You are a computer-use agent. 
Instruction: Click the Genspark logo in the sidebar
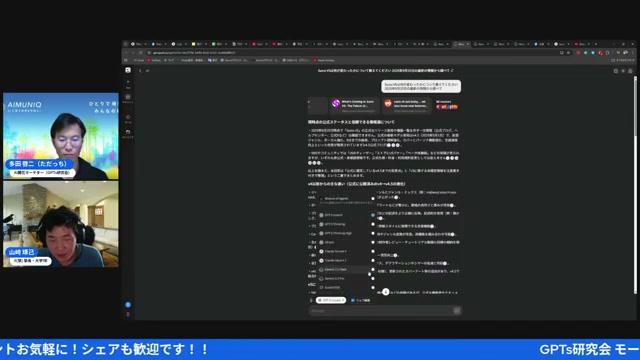(x=128, y=70)
